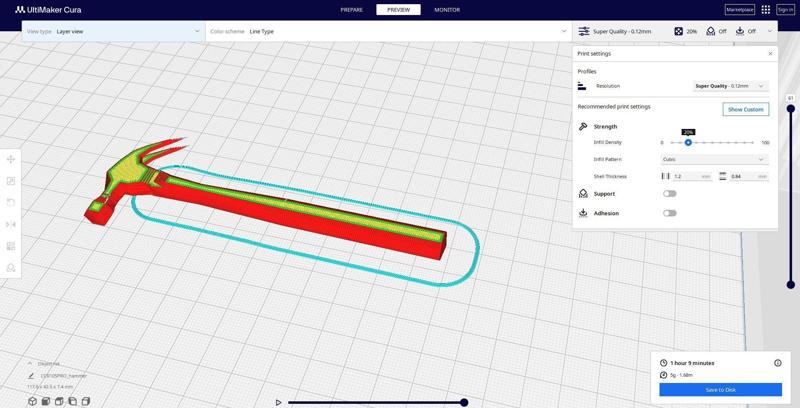Open the Per Model Settings tool

point(10,246)
